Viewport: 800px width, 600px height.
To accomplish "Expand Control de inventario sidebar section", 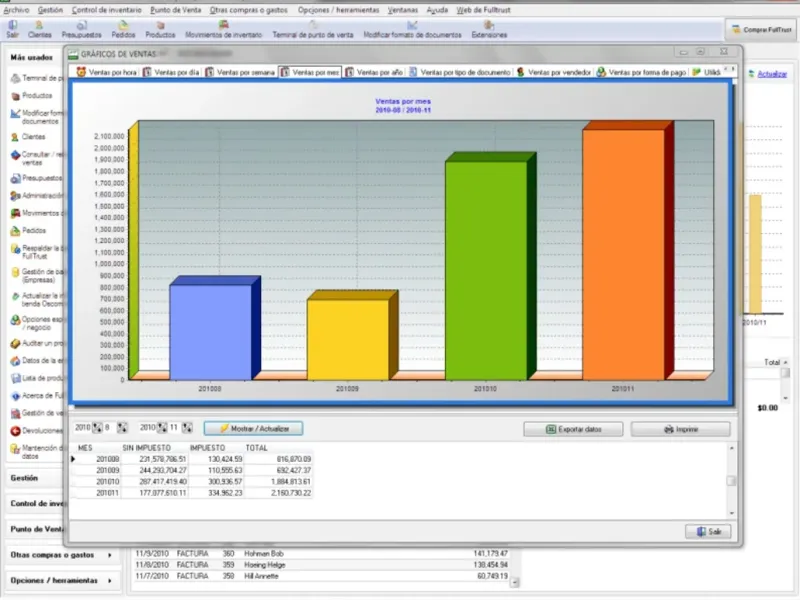I will coord(36,504).
